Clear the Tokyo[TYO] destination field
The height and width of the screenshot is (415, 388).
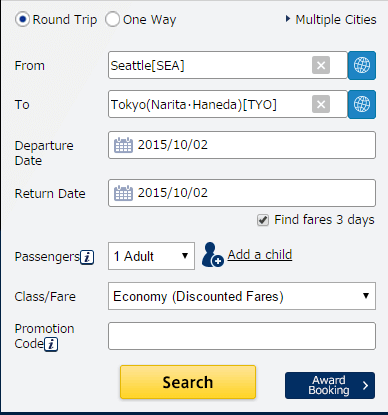point(321,104)
